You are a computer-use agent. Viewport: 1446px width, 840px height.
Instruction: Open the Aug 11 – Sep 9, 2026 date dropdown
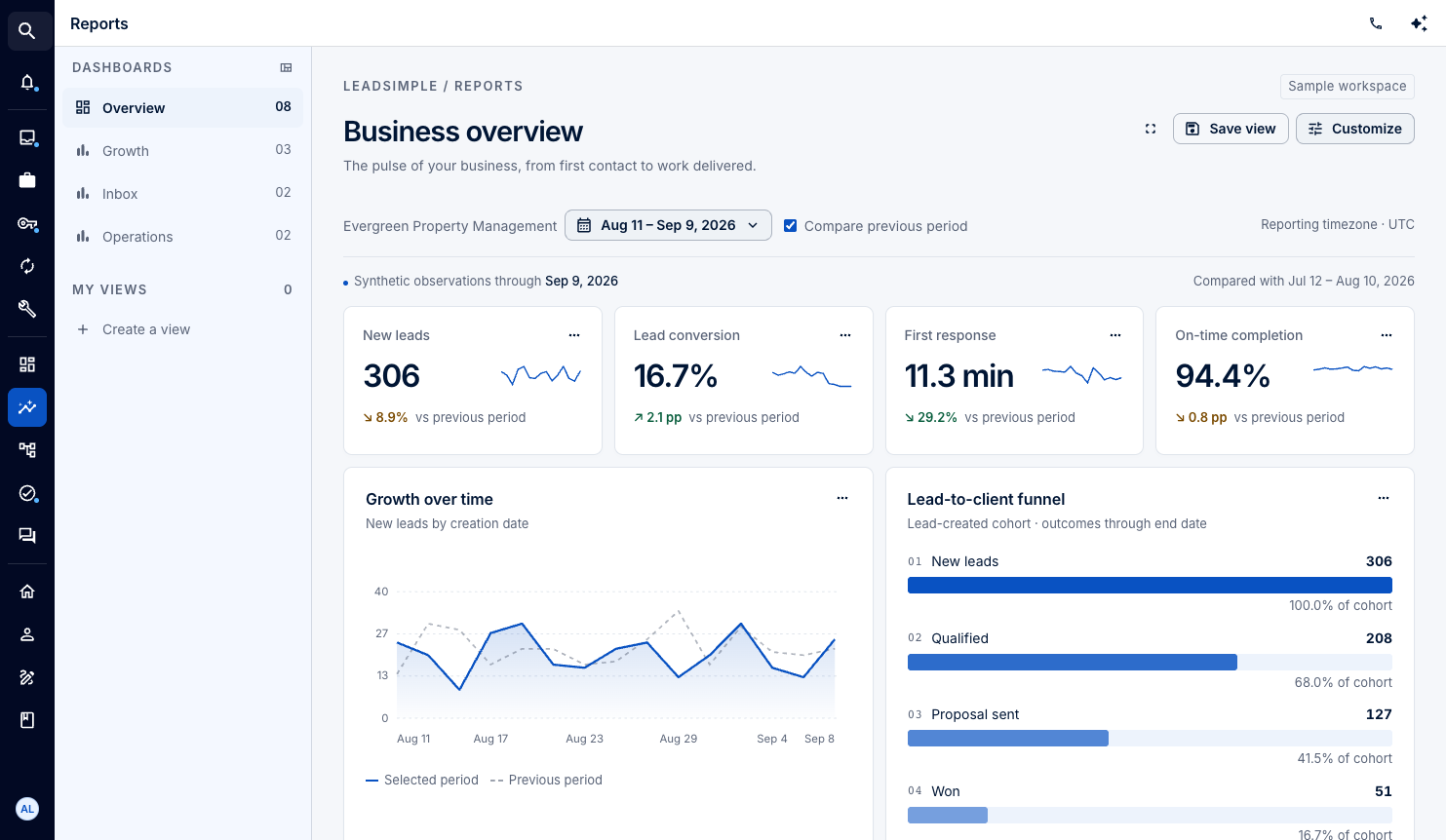coord(668,225)
